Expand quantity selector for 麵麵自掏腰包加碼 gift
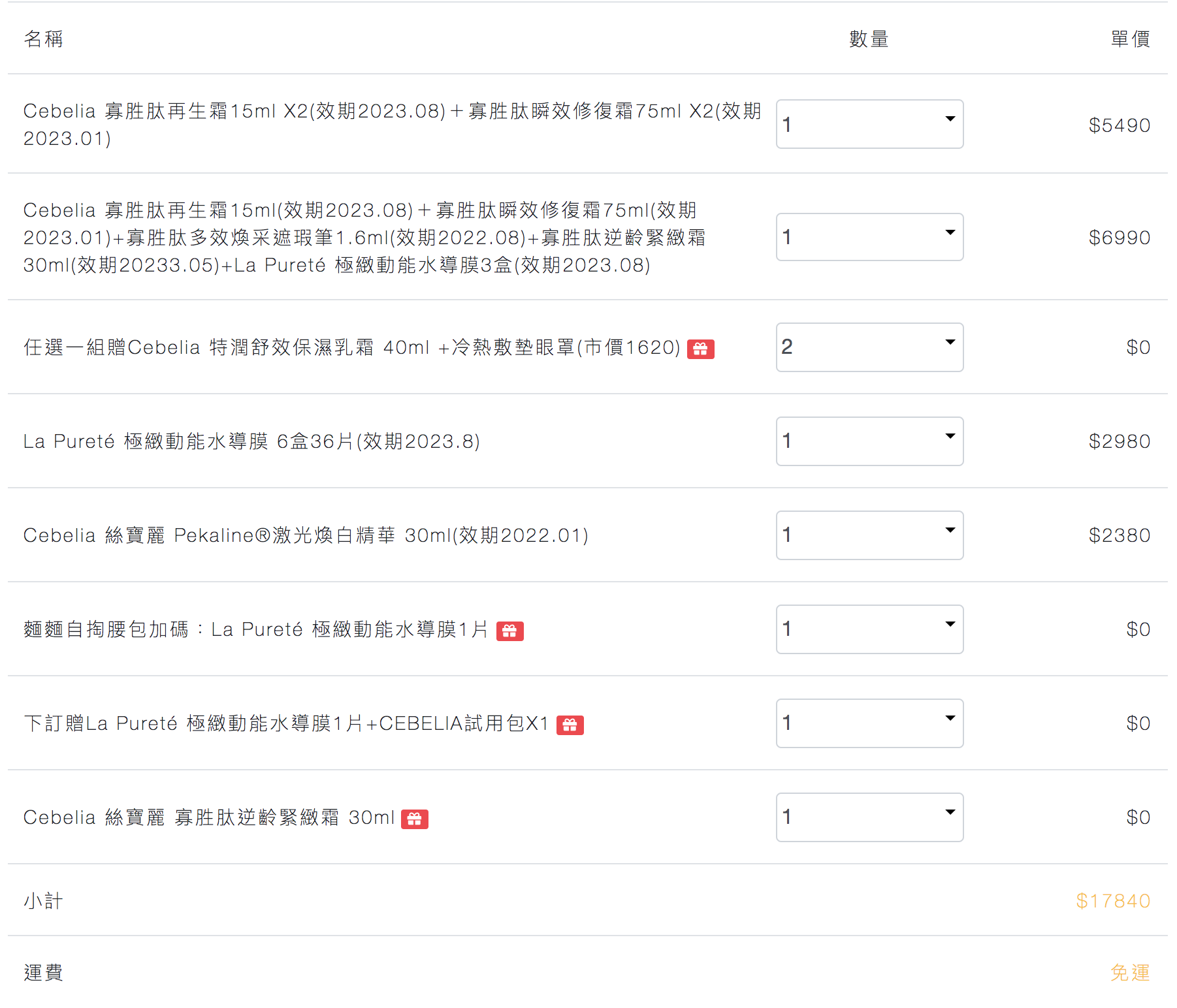Screen dimensions: 1177x1008 [x=869, y=629]
